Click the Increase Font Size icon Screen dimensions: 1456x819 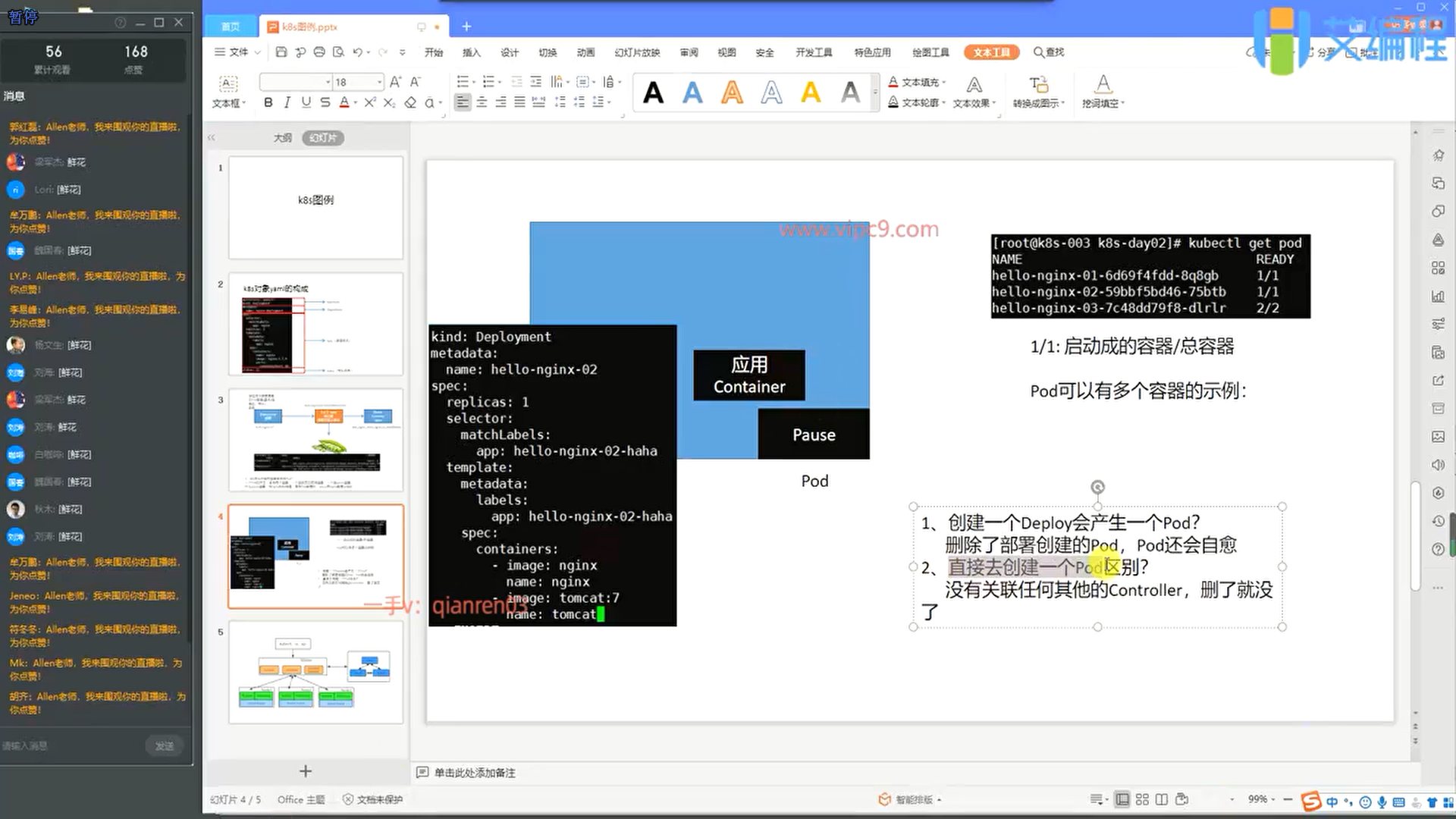click(395, 82)
